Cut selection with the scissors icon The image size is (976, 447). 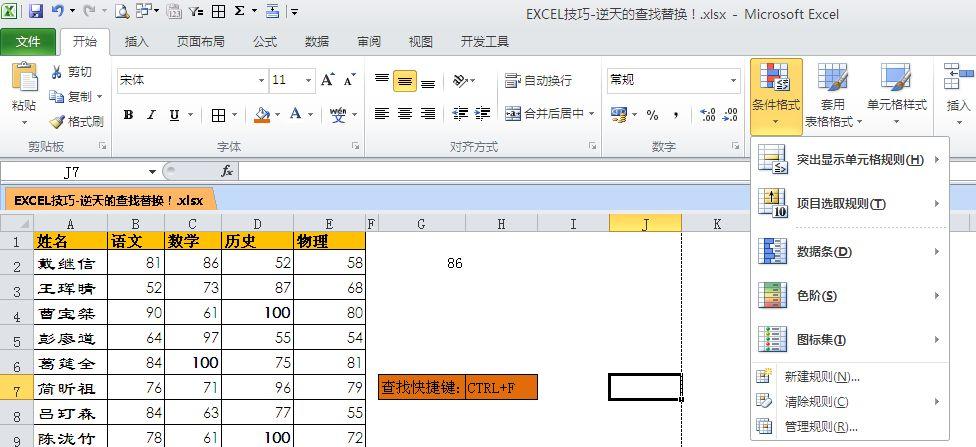[57, 72]
